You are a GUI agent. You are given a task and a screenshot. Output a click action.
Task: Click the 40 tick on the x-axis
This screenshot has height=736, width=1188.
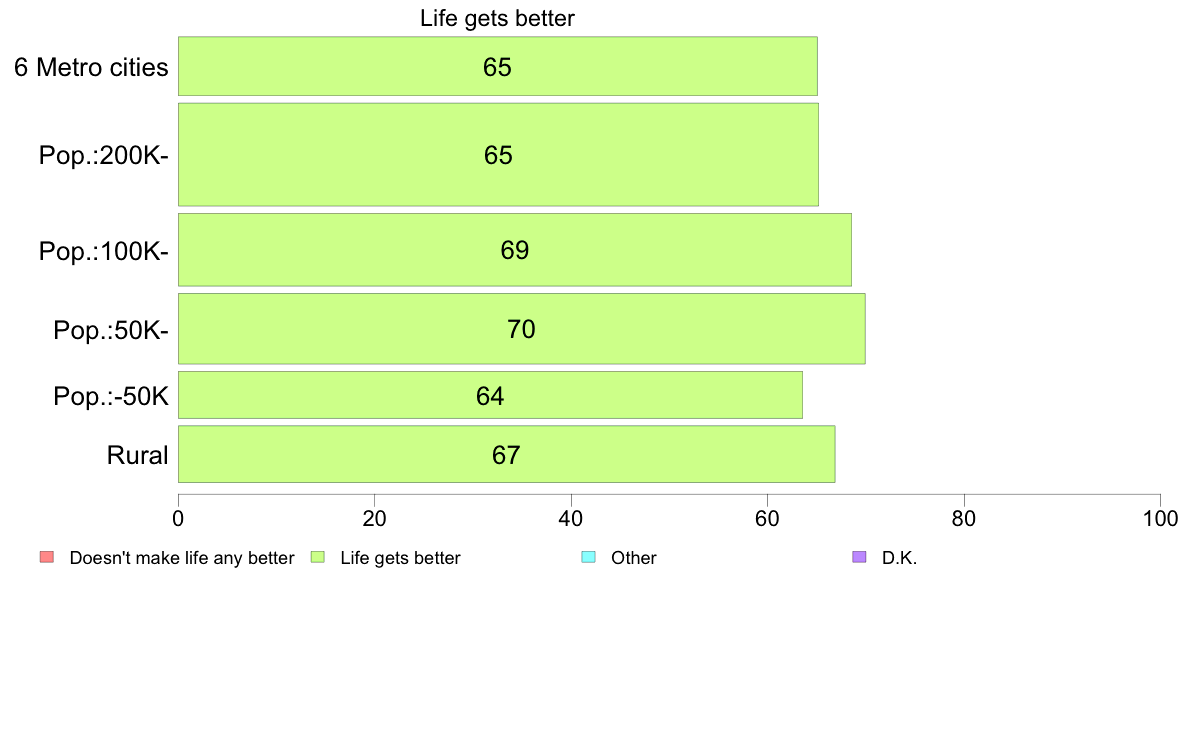click(x=571, y=518)
